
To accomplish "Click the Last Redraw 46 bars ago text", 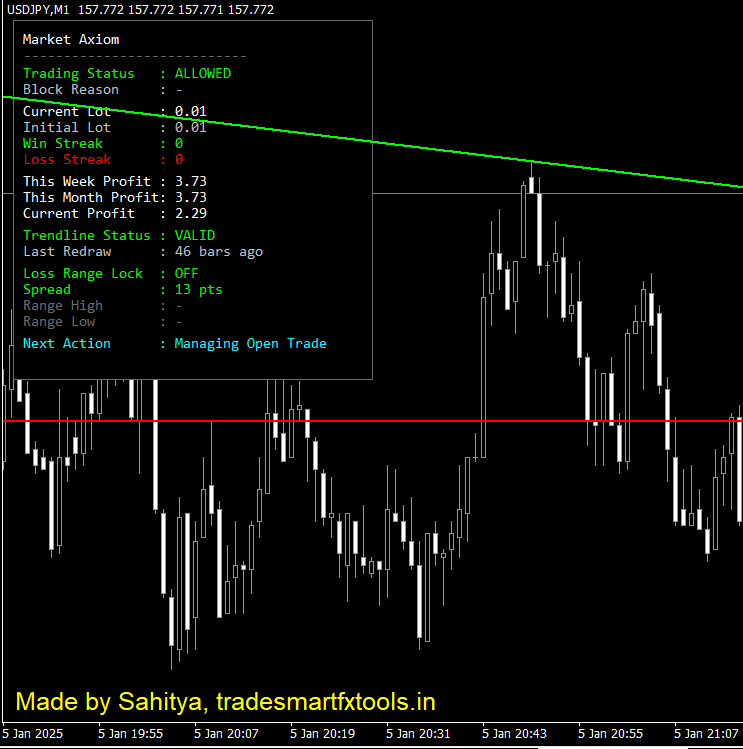I will coord(218,251).
